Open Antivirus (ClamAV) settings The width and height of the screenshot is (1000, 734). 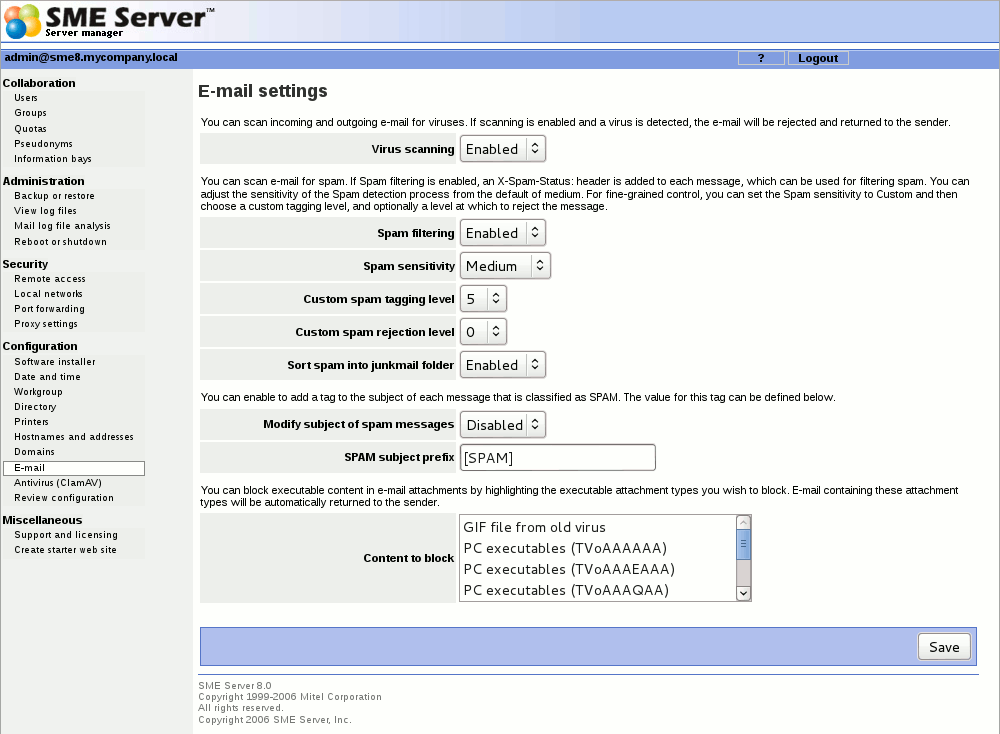pyautogui.click(x=58, y=483)
